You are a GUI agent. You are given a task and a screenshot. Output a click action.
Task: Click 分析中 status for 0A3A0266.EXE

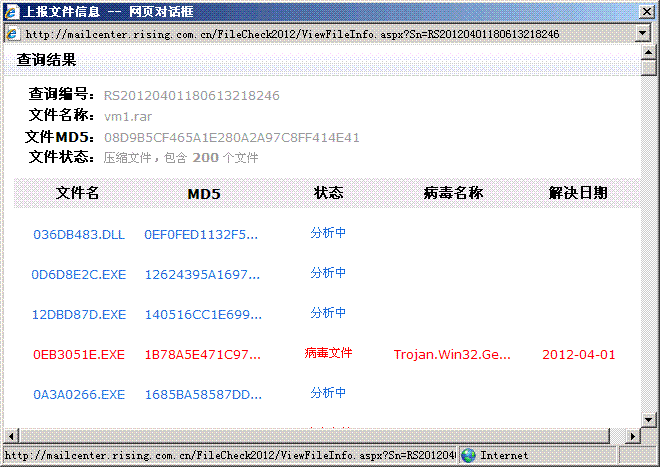(328, 393)
